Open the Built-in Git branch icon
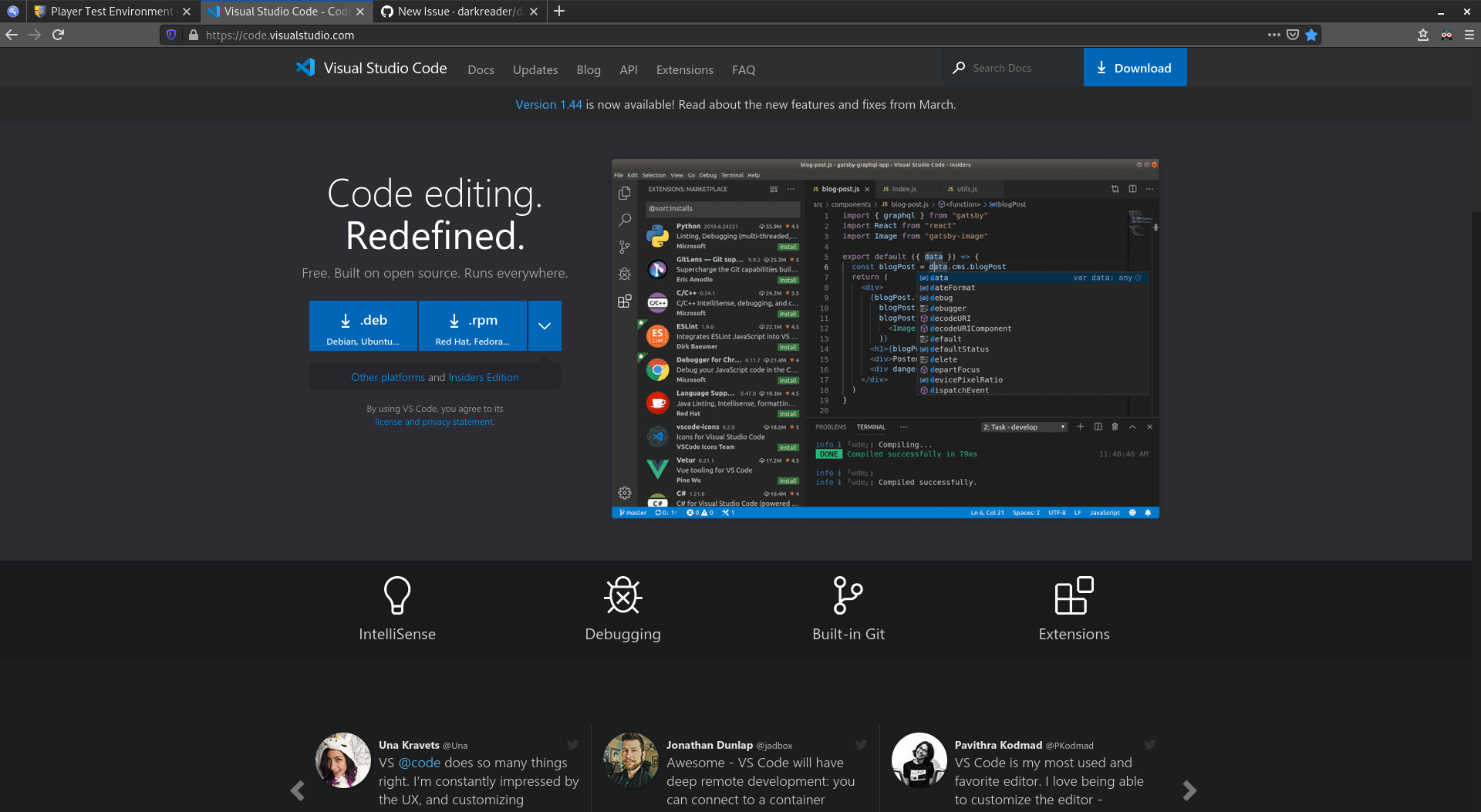Image resolution: width=1481 pixels, height=812 pixels. click(848, 595)
